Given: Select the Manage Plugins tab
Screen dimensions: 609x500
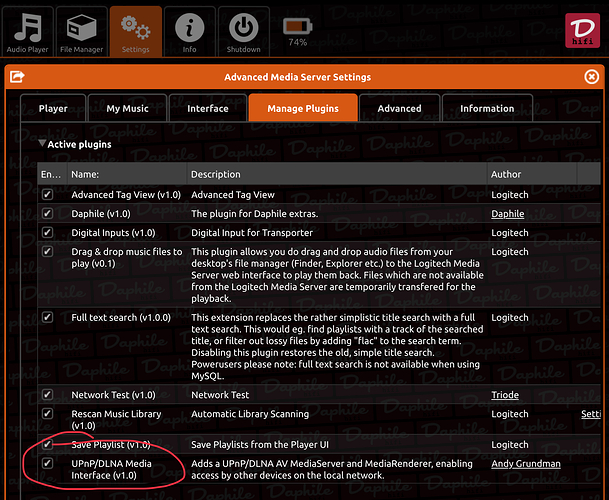Looking at the screenshot, I should tap(303, 108).
